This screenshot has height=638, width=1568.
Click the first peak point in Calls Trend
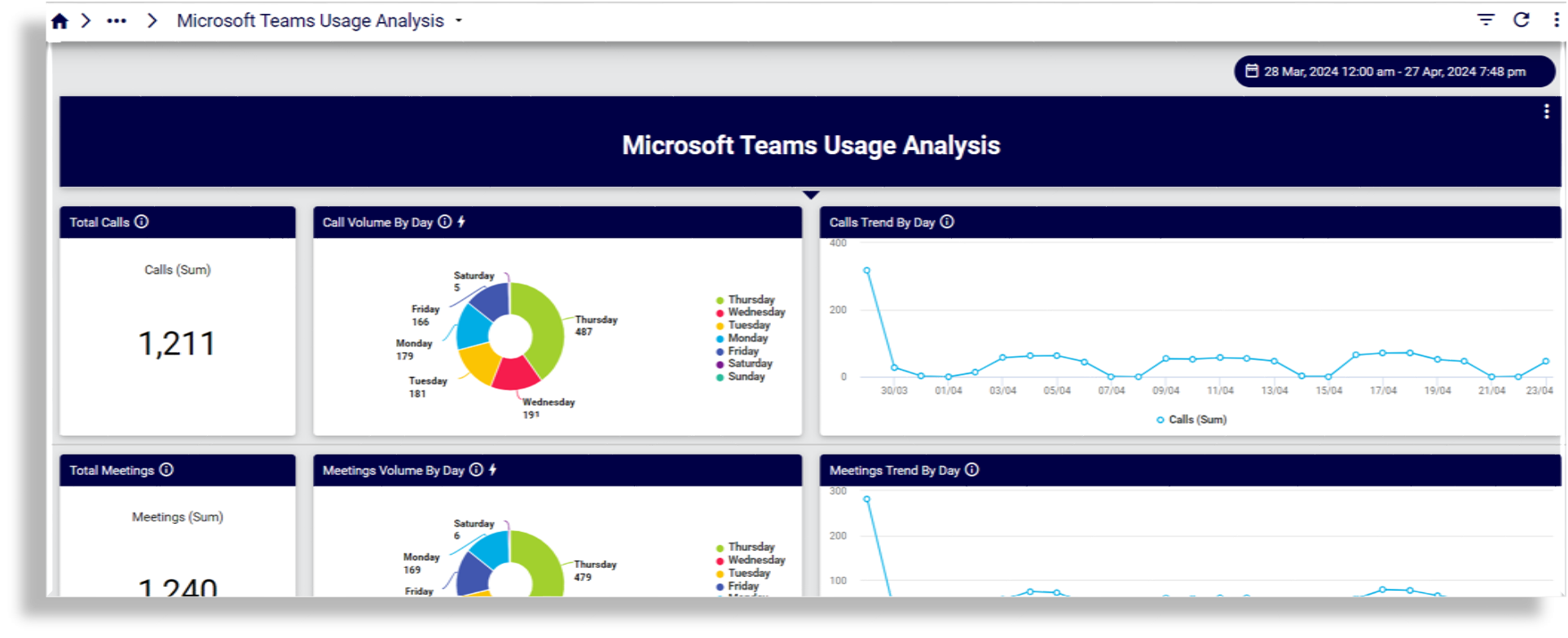click(866, 271)
